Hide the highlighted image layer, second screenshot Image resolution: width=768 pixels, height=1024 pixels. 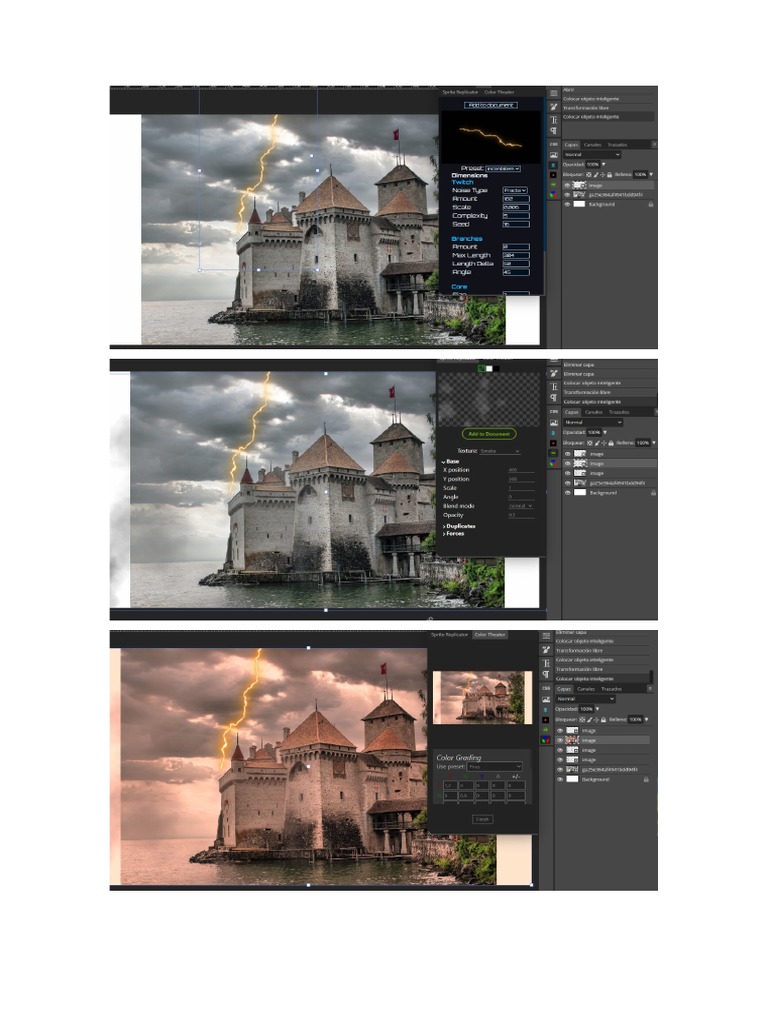[568, 464]
